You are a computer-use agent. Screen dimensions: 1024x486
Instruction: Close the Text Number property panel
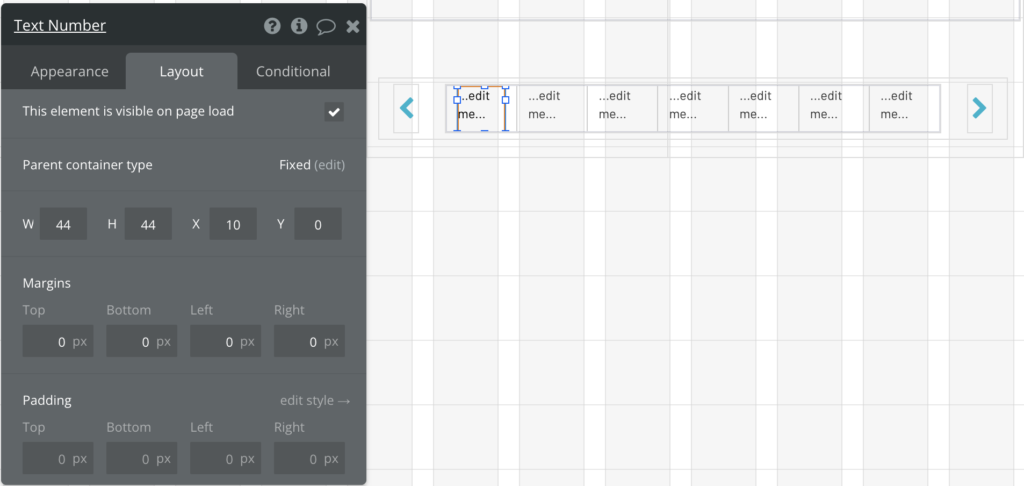(x=353, y=26)
